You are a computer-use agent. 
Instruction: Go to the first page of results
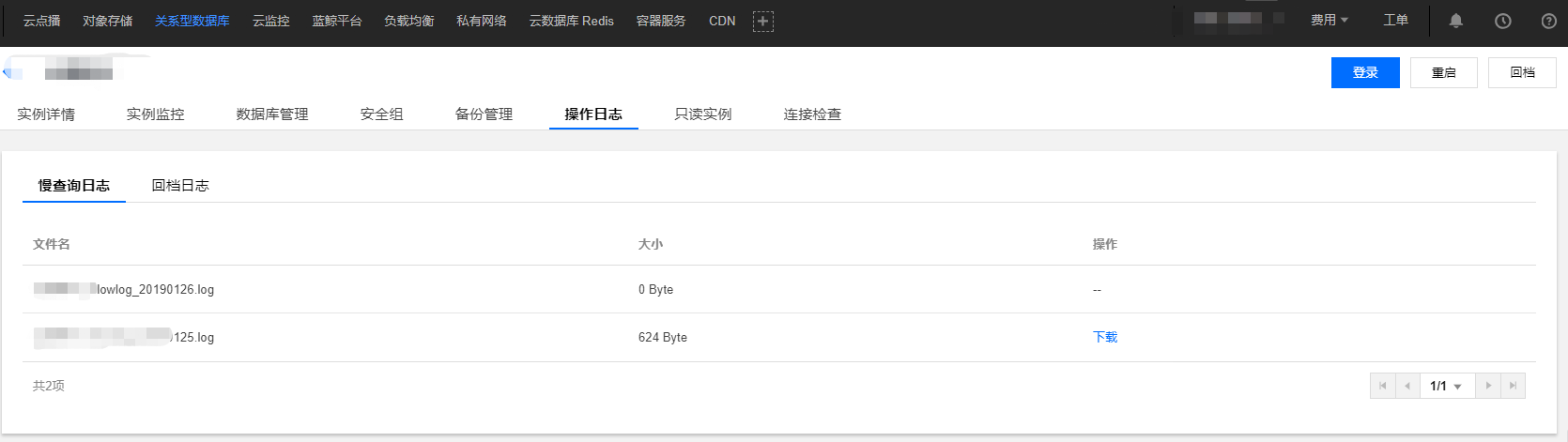click(1382, 386)
